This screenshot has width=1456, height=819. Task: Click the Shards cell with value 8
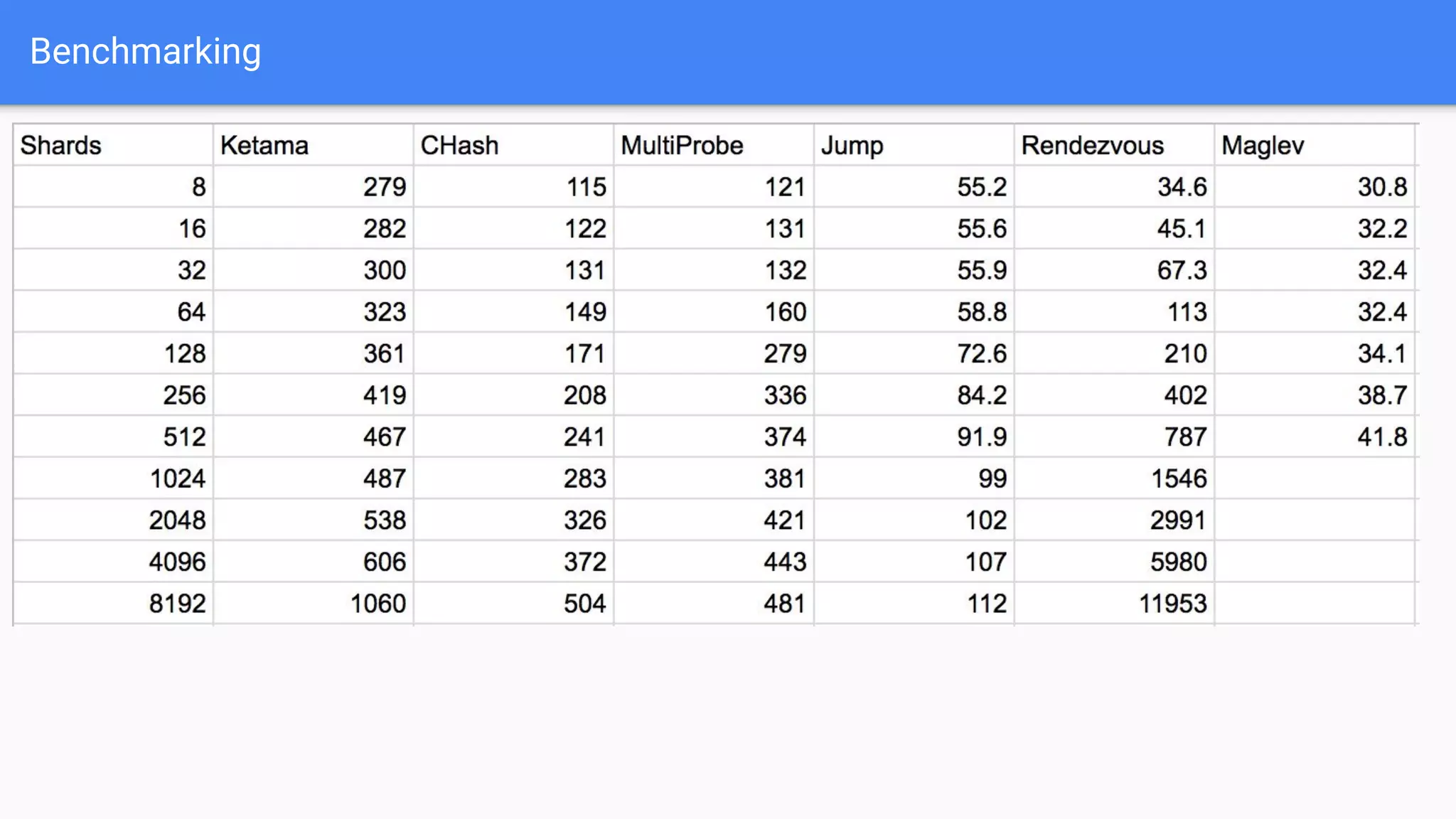coord(113,187)
